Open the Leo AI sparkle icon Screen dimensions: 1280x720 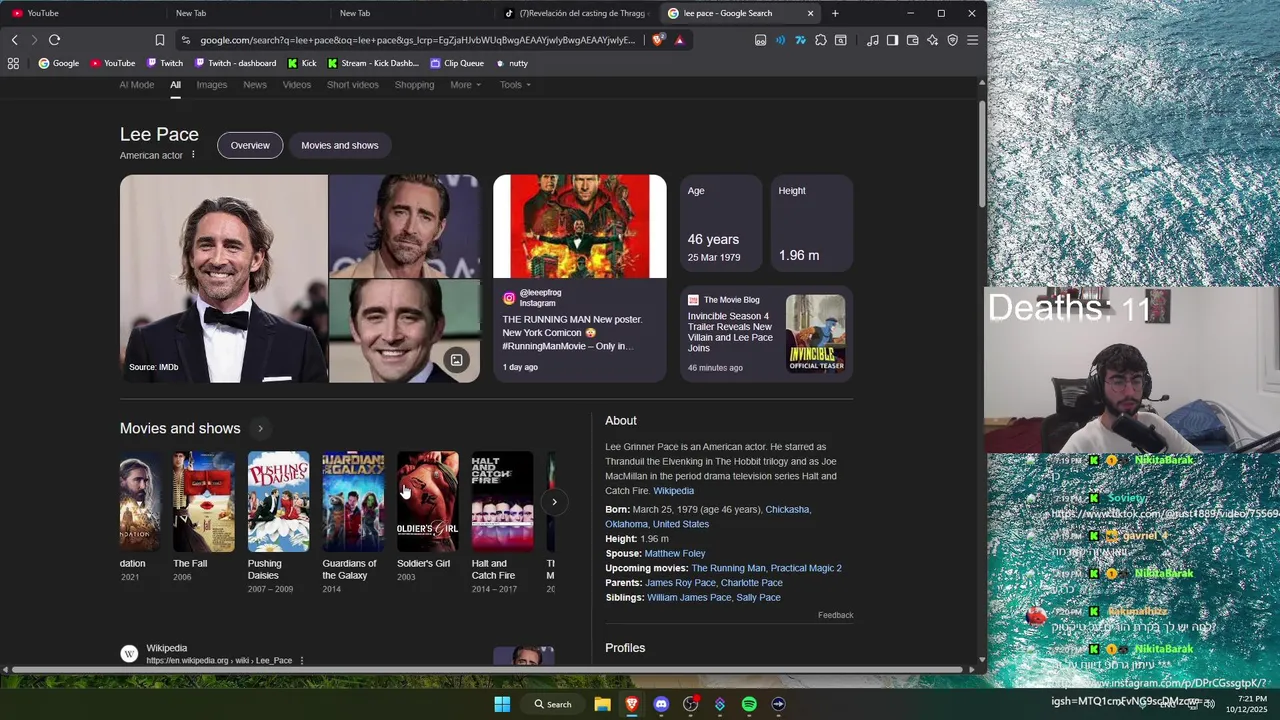coord(932,40)
